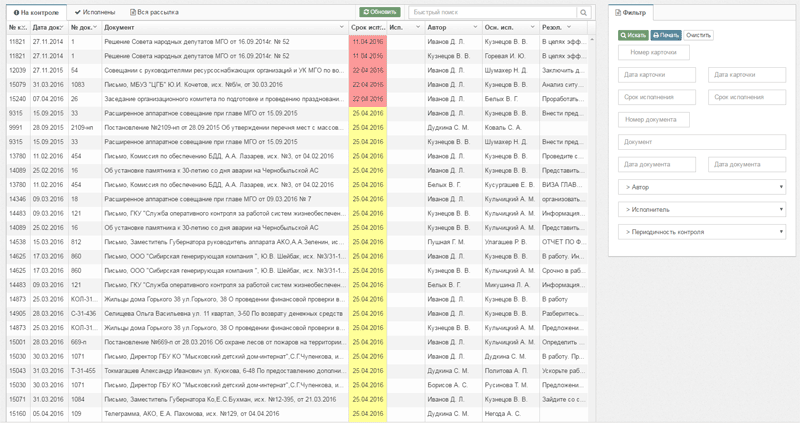800x423 pixels.
Task: Switch to the Исполнены tab
Action: [x=97, y=11]
